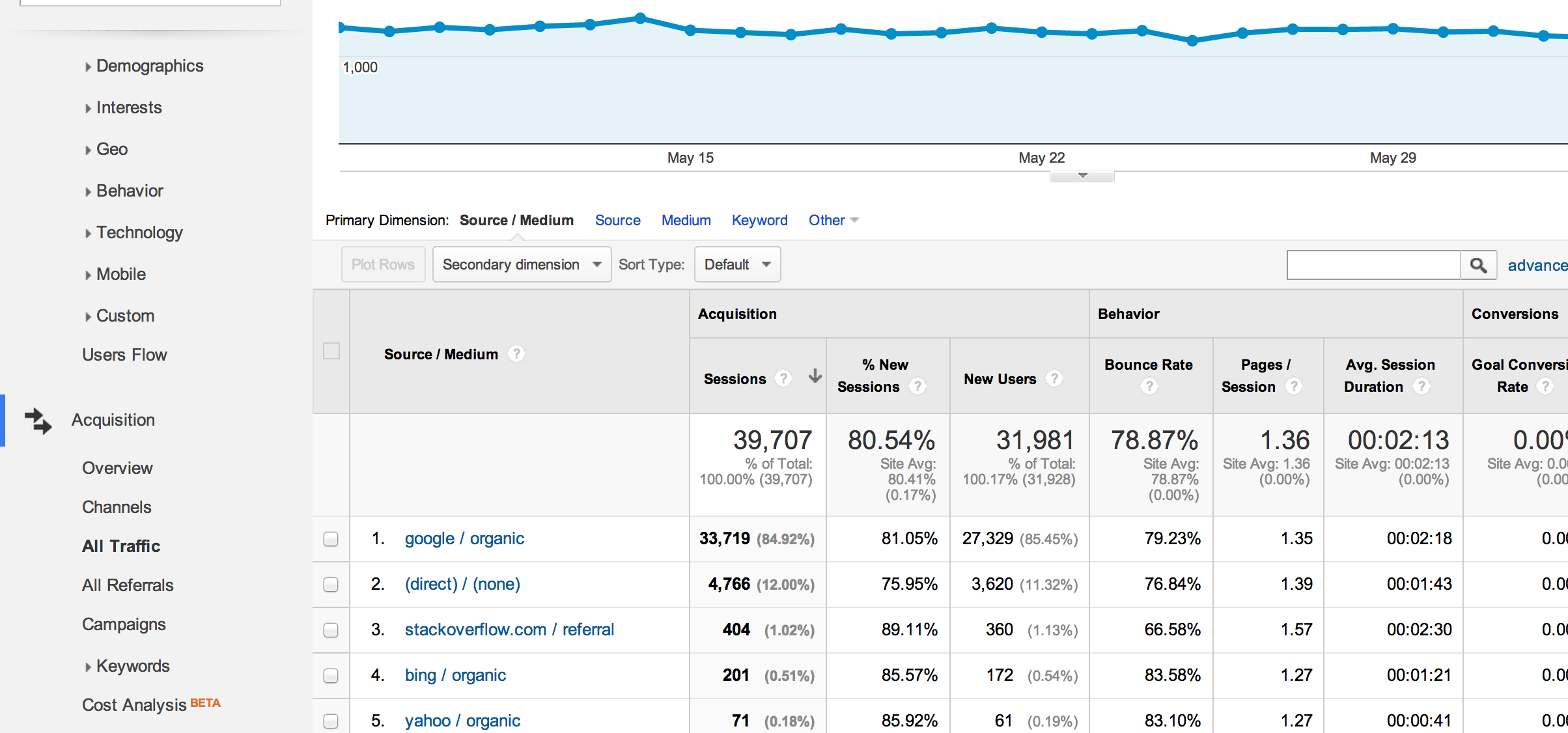1568x733 pixels.
Task: Check the checkbox for bing / organic row
Action: click(x=331, y=676)
